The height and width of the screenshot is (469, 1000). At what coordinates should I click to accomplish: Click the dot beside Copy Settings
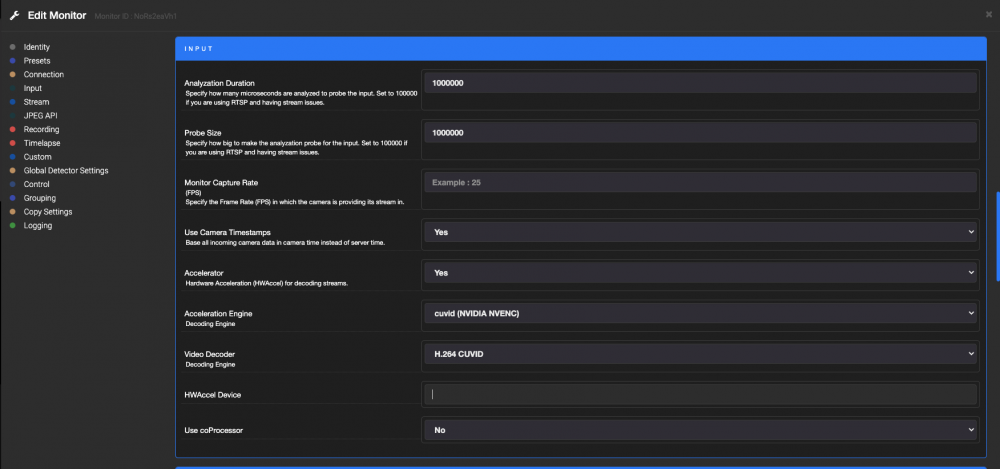click(13, 212)
